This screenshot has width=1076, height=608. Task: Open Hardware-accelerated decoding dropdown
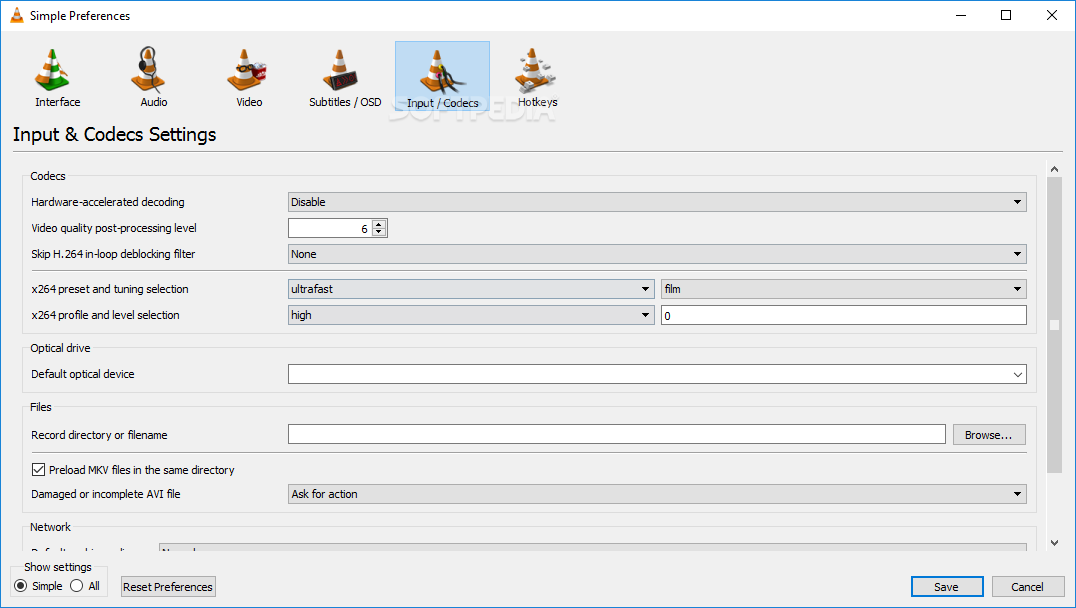coord(657,202)
